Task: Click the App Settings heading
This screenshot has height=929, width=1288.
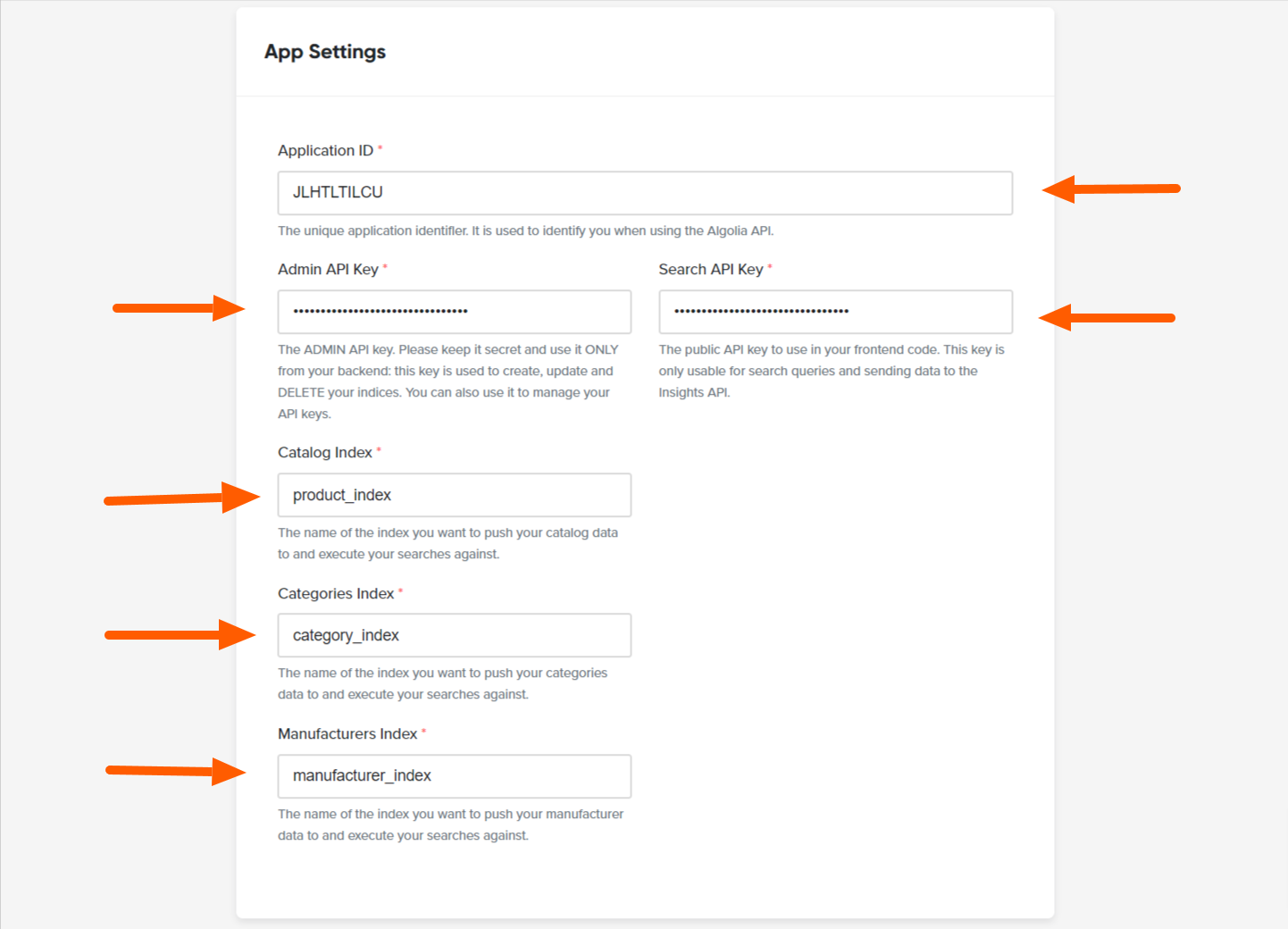Action: pos(325,52)
